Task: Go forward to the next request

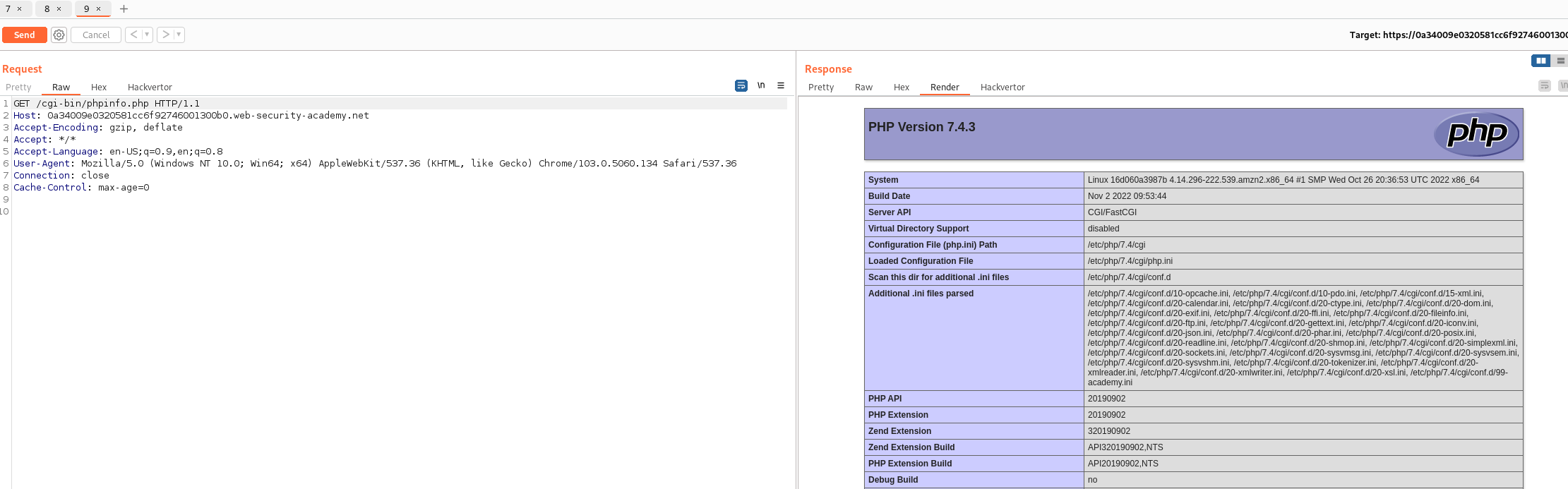Action: [x=165, y=35]
